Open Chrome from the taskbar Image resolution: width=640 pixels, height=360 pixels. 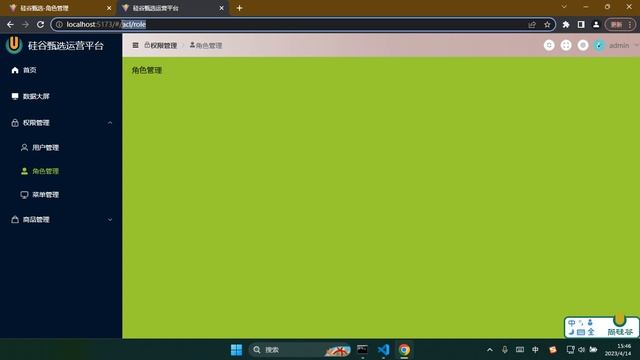[x=404, y=350]
